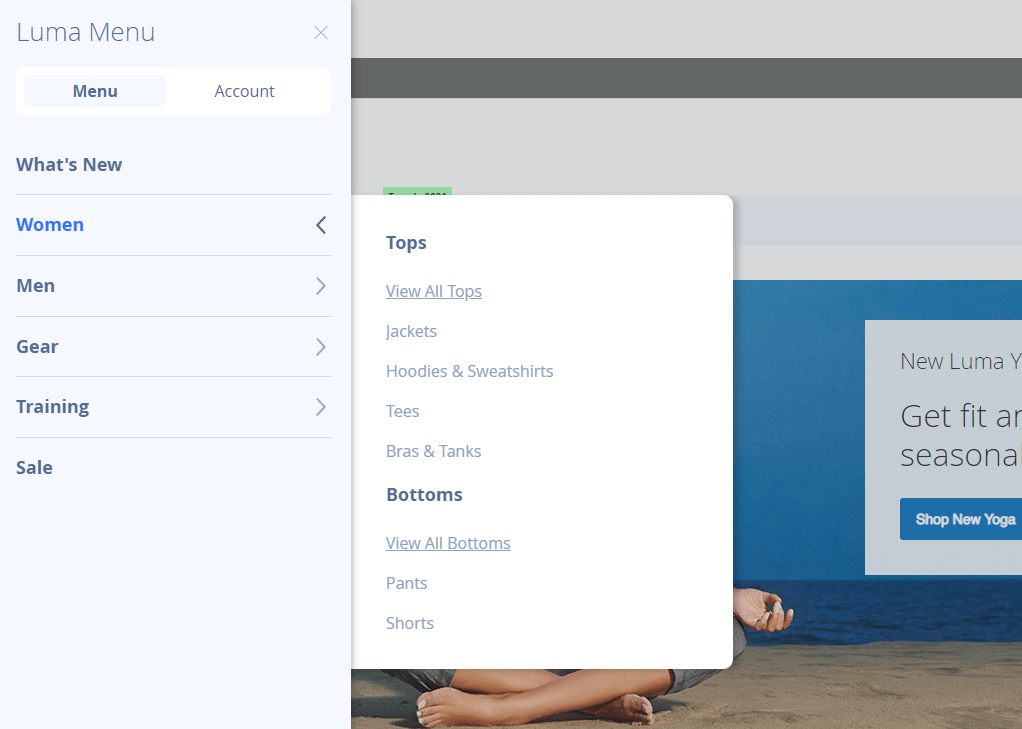This screenshot has width=1022, height=729.
Task: Switch to the Menu tab
Action: (95, 91)
